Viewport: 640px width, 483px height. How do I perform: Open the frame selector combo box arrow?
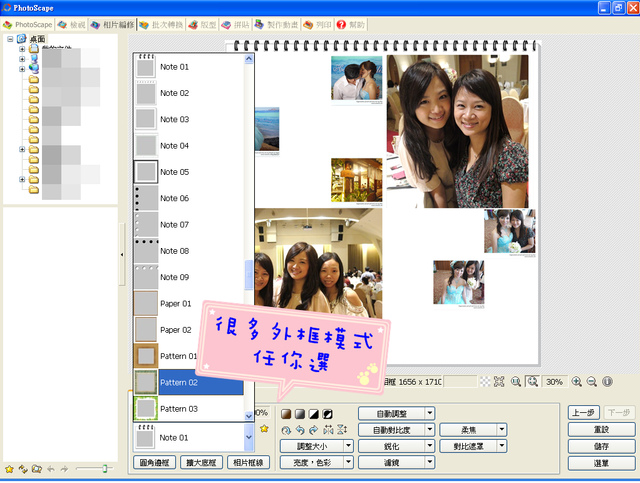[x=249, y=437]
